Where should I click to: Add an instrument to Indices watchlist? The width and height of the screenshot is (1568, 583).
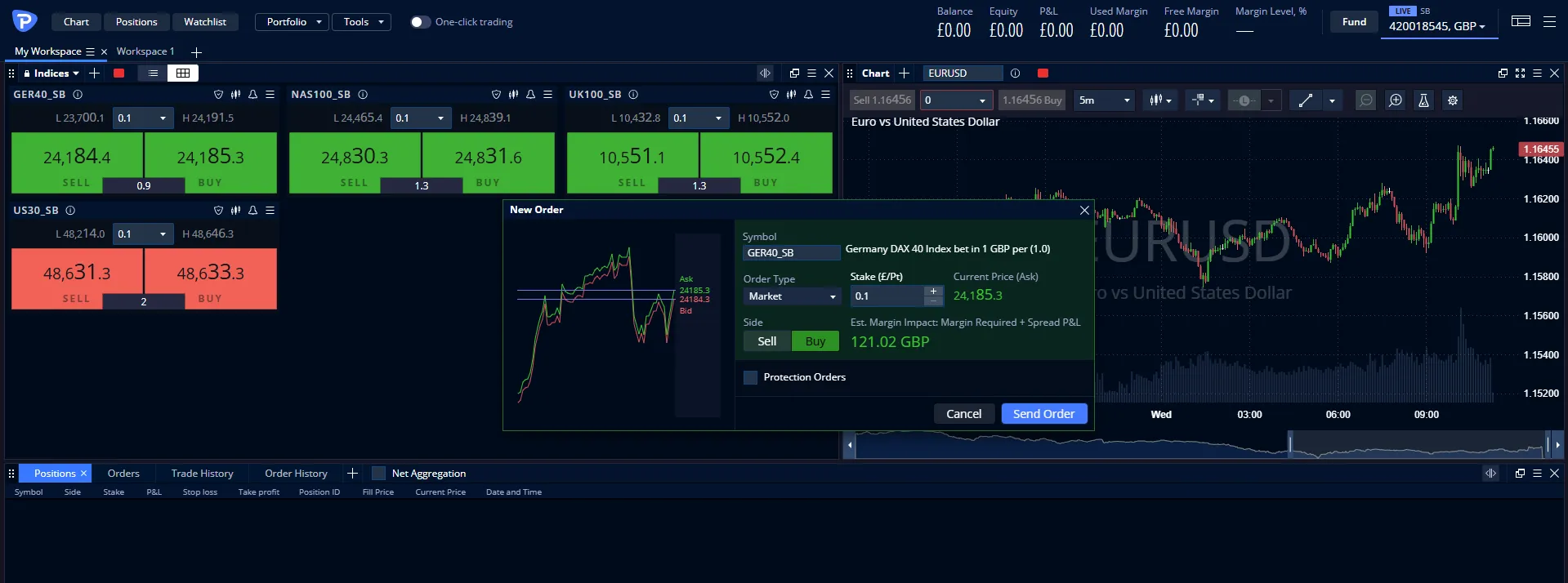tap(95, 73)
